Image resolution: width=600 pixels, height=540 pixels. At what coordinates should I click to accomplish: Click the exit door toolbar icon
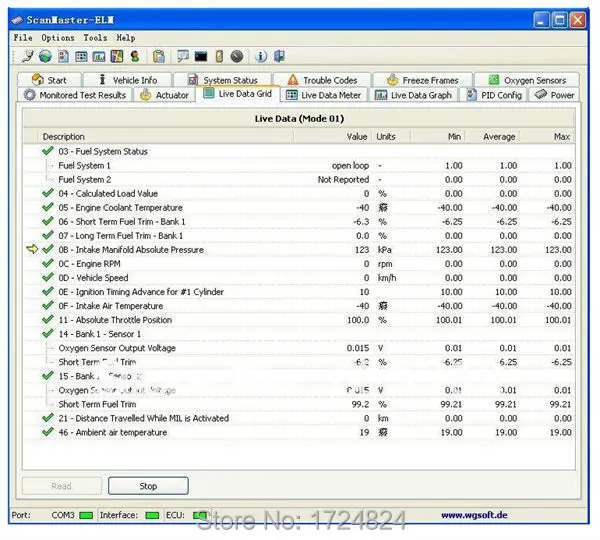pyautogui.click(x=279, y=56)
